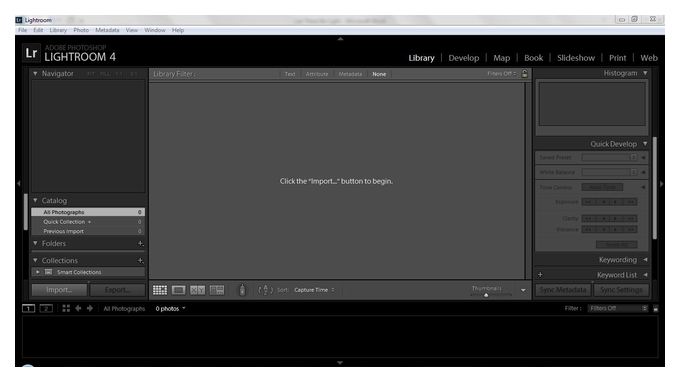The width and height of the screenshot is (680, 382).
Task: Click the Export button
Action: (x=118, y=290)
